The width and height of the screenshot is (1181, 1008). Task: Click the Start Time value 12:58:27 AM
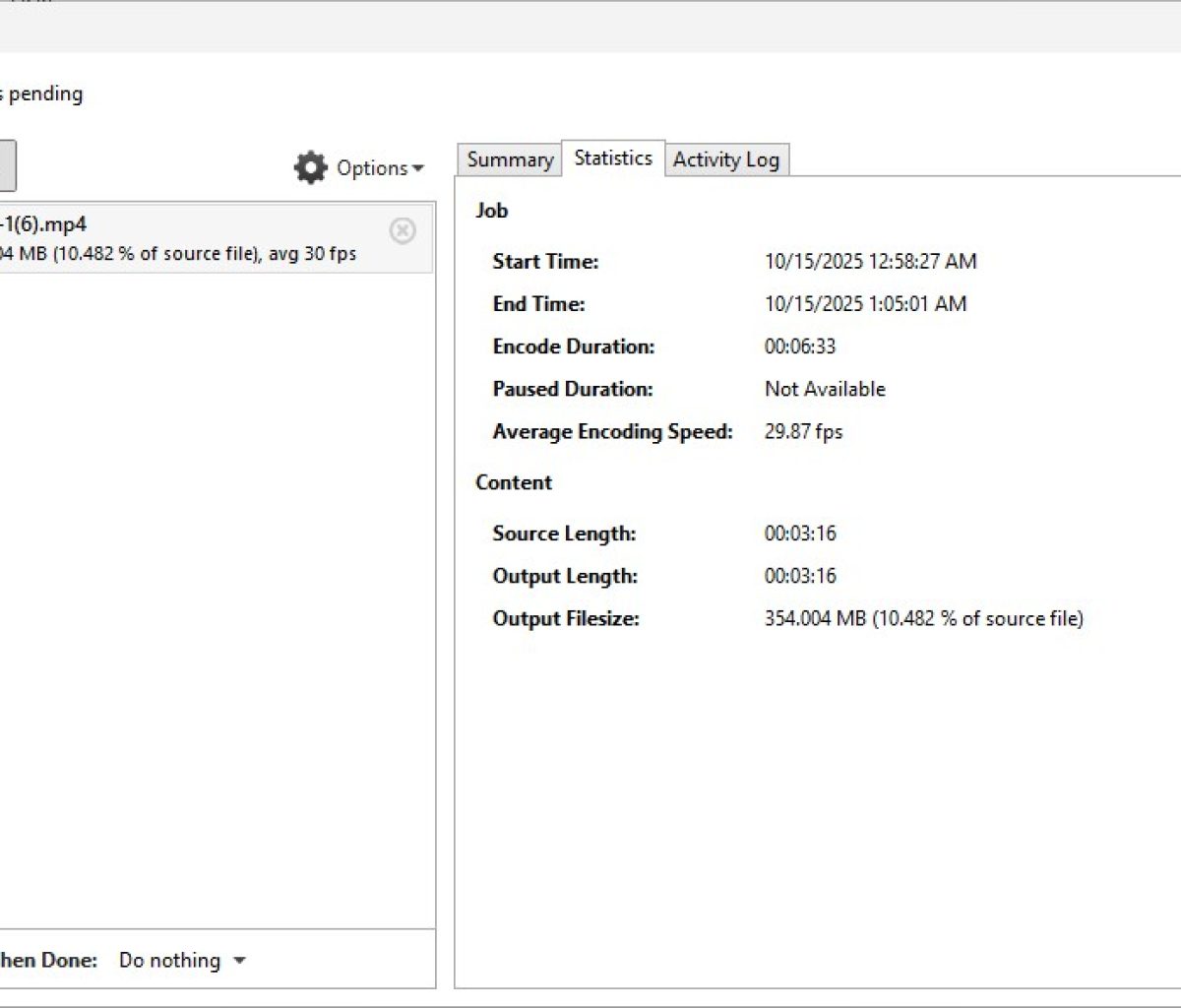(870, 261)
